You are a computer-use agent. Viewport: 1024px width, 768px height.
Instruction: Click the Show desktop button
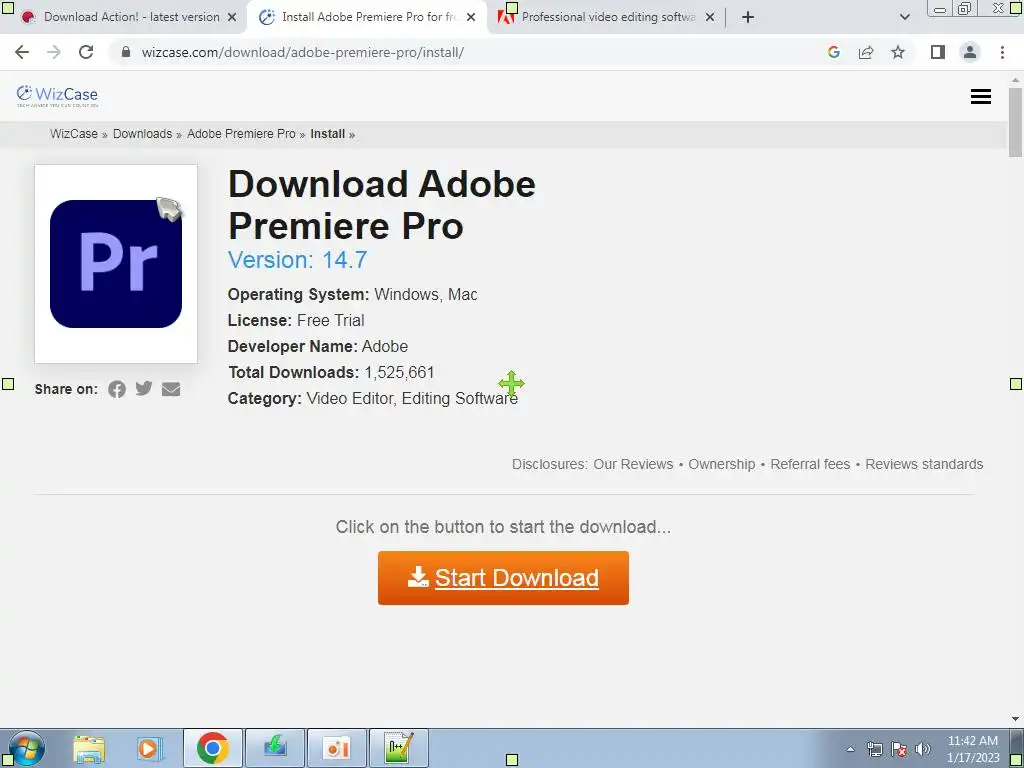(x=1017, y=748)
